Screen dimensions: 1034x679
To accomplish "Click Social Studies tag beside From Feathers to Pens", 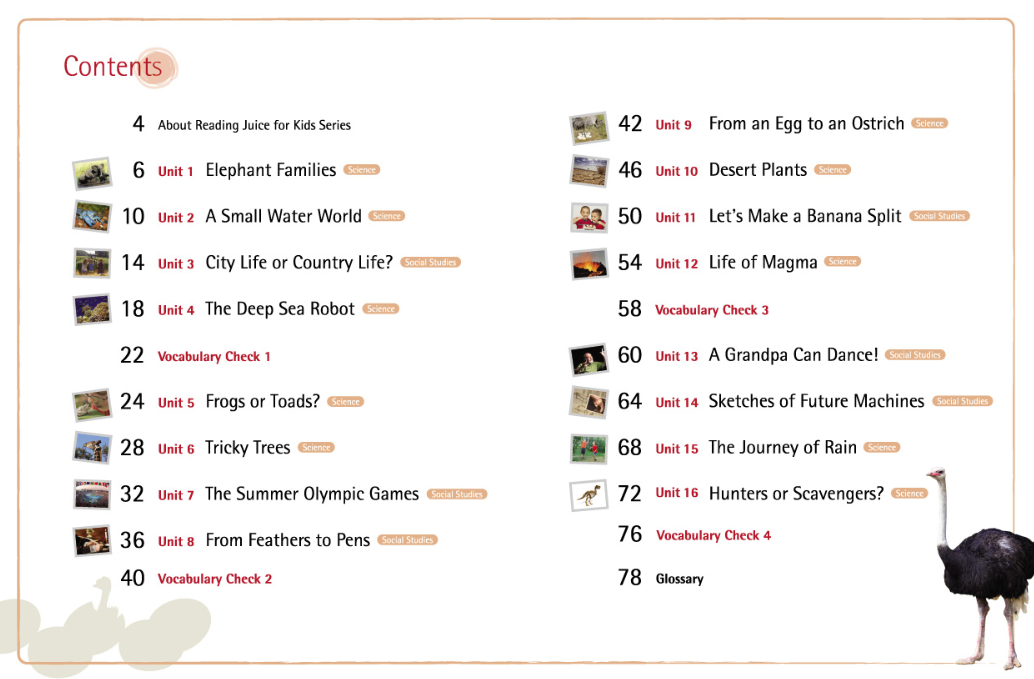I will [x=408, y=540].
